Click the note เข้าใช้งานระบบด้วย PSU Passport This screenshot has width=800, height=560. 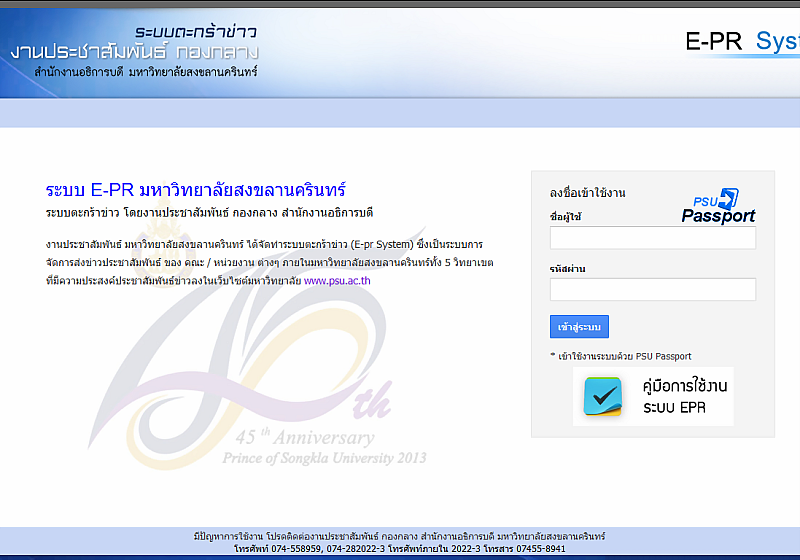pos(621,356)
